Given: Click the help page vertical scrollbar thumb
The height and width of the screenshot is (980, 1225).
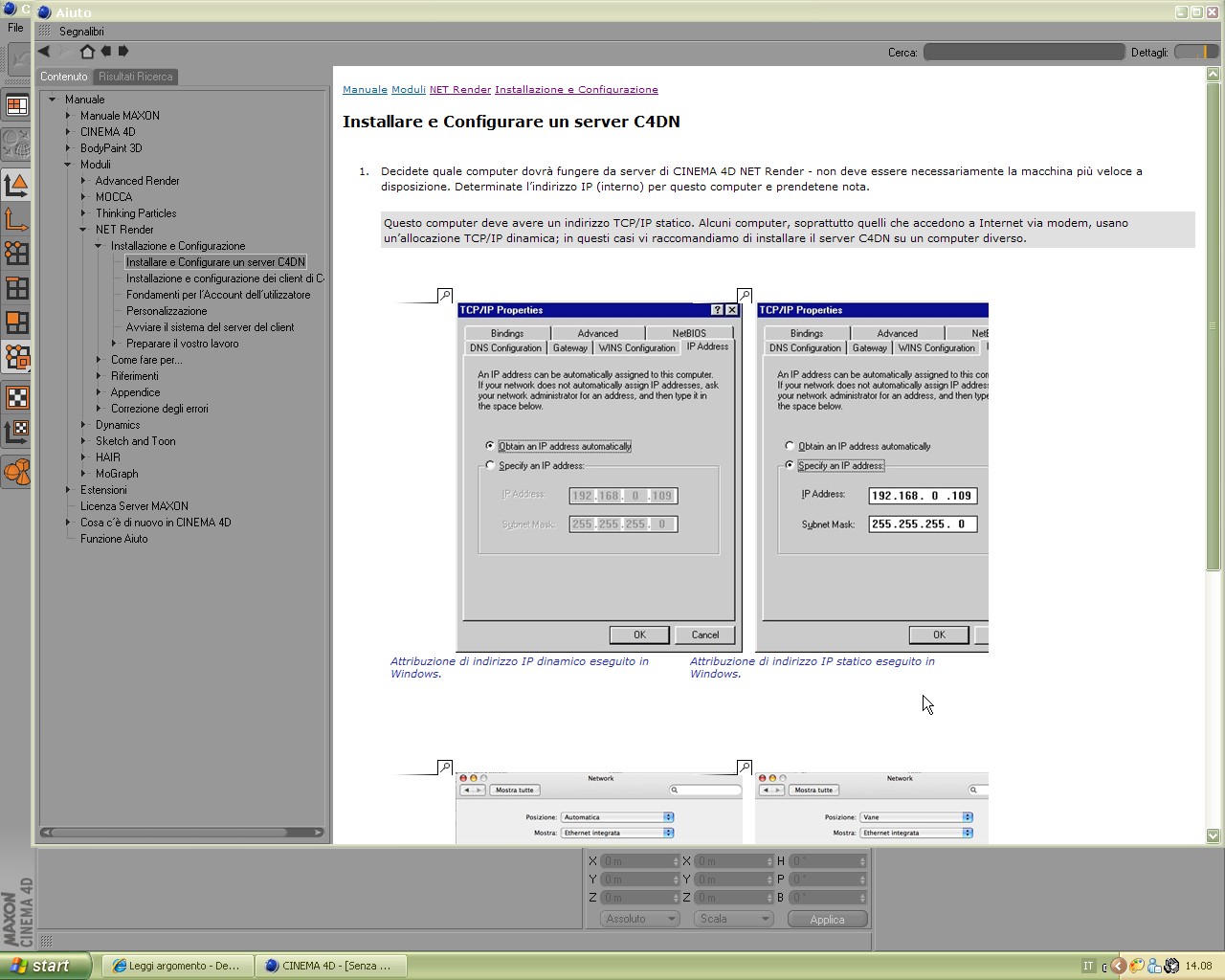Looking at the screenshot, I should click(1214, 325).
